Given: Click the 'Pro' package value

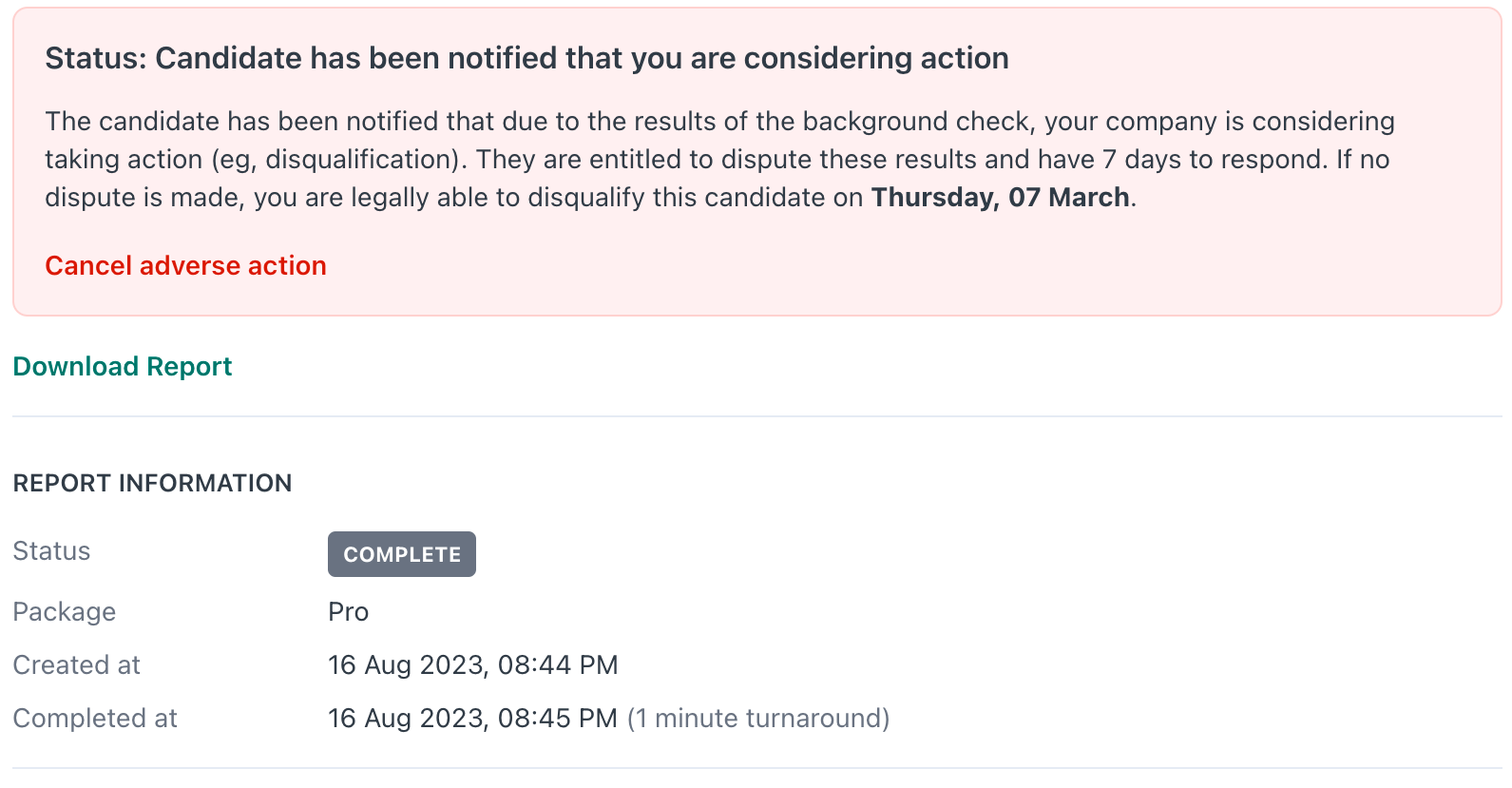Looking at the screenshot, I should (348, 612).
